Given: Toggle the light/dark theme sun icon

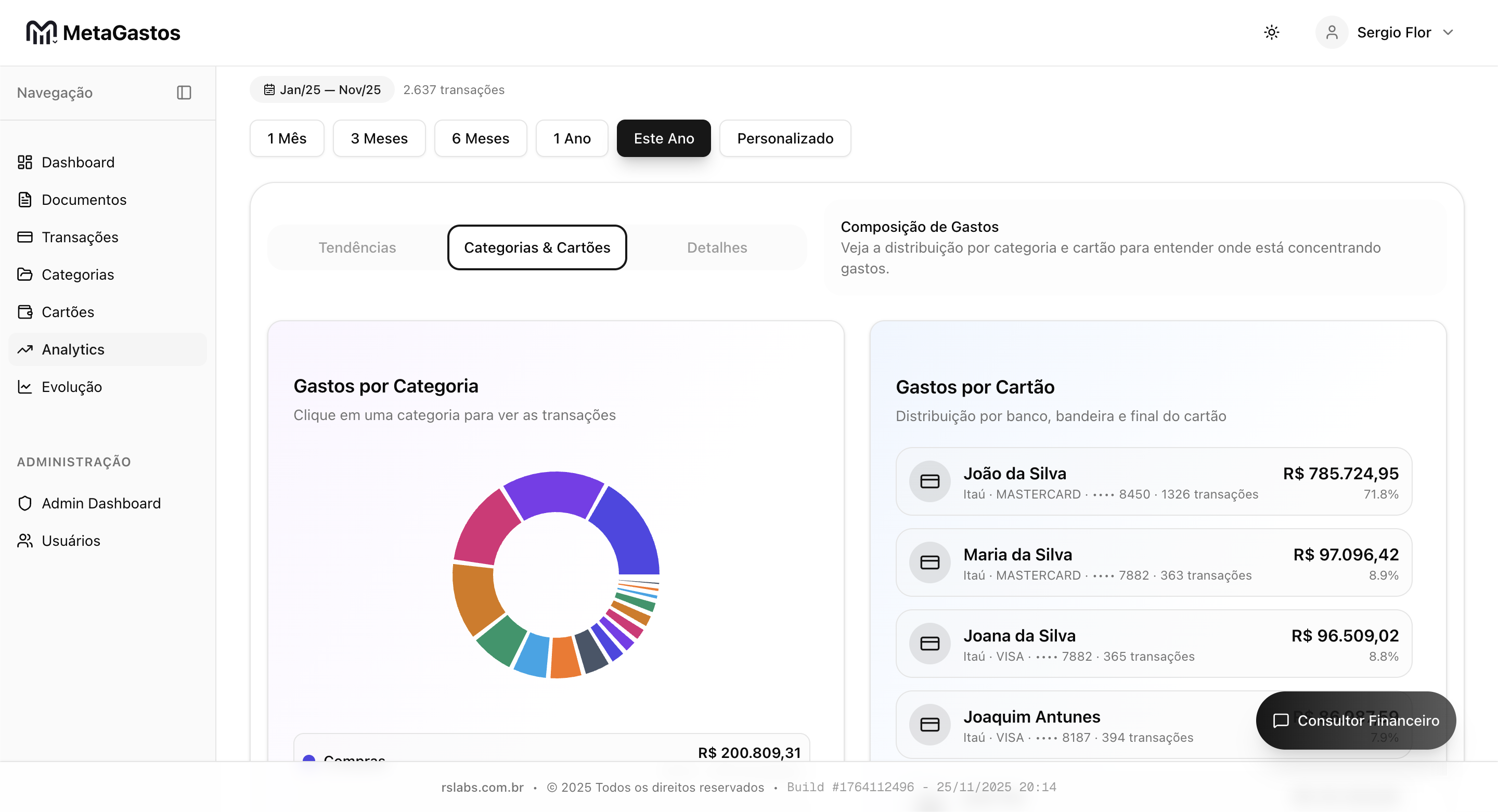Looking at the screenshot, I should tap(1271, 33).
